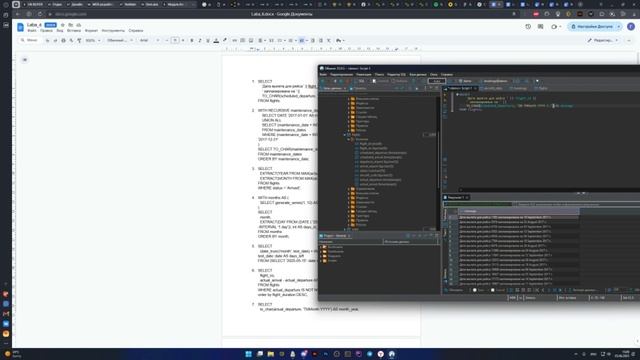
Task: Toggle bold in Docs toolbar
Action: pos(192,40)
